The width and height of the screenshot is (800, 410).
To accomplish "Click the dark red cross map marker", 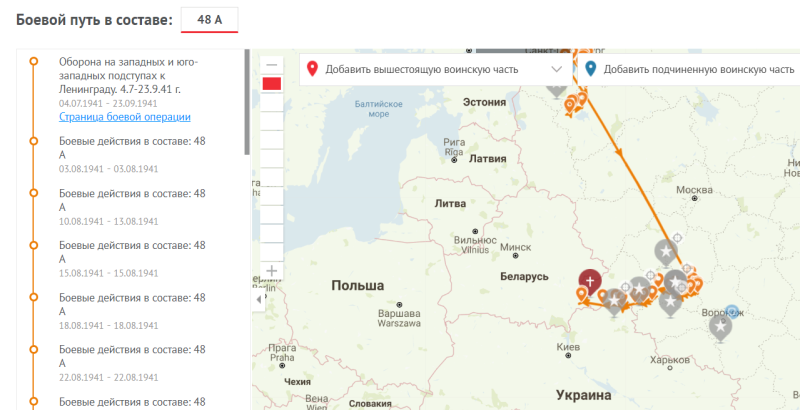I will (591, 281).
